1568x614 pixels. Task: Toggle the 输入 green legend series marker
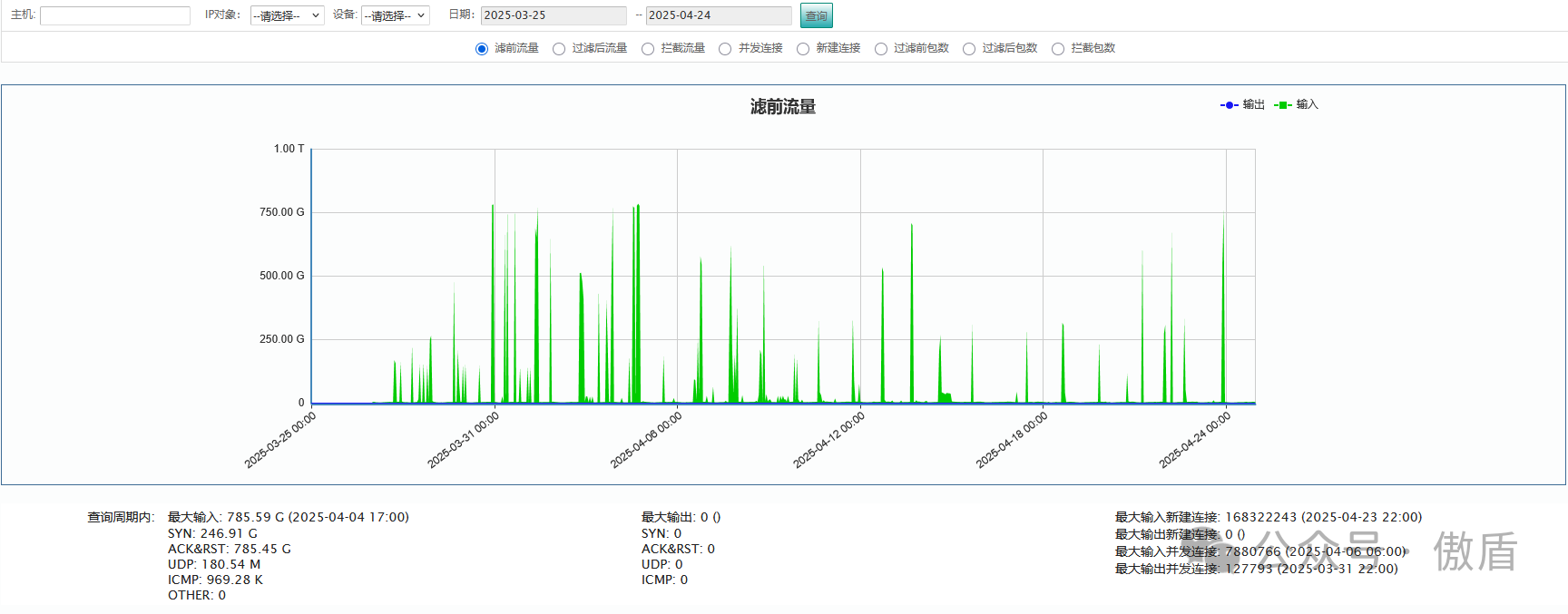tap(1283, 105)
